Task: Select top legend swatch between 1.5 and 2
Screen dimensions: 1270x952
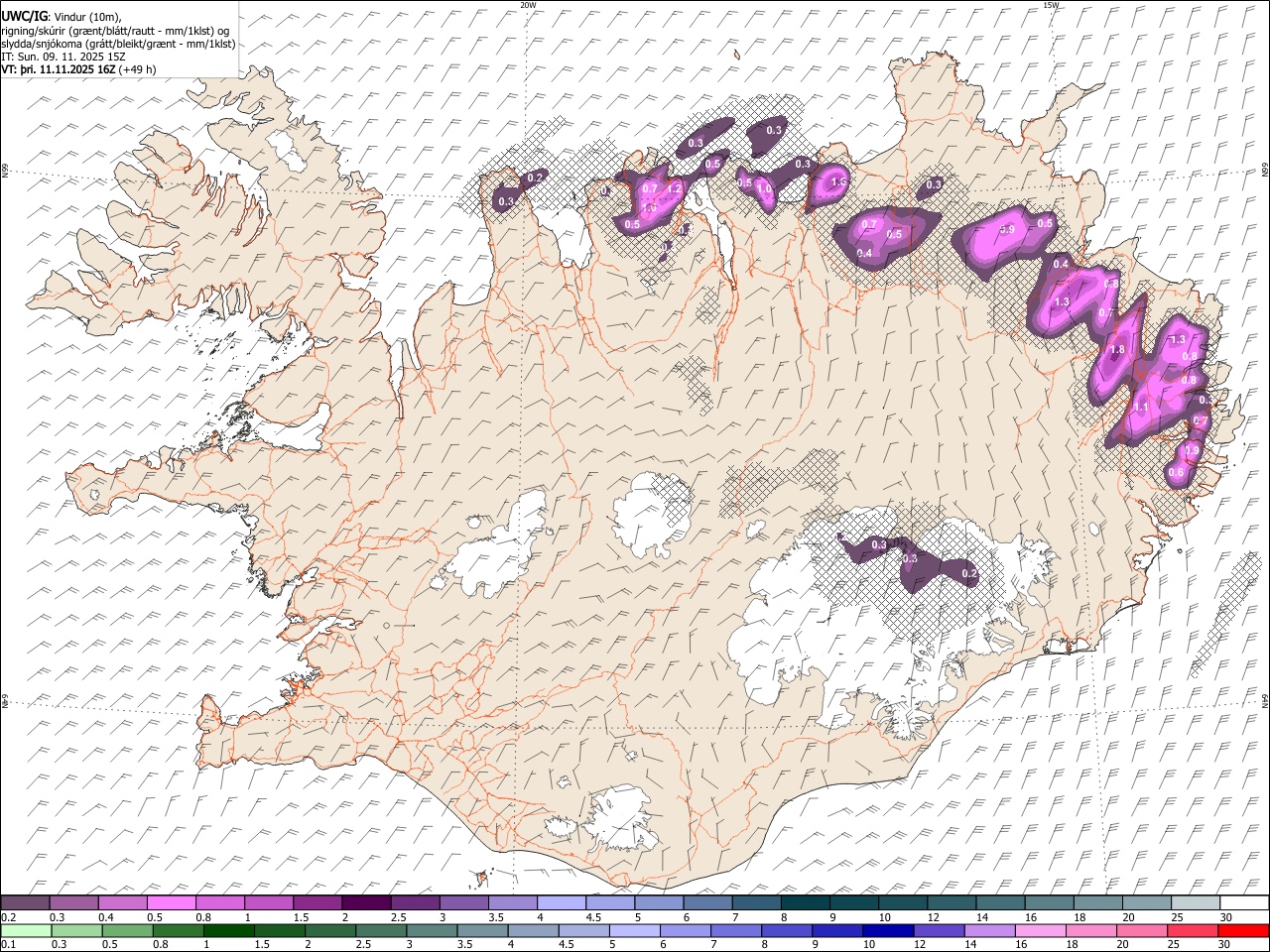Action: [x=317, y=903]
